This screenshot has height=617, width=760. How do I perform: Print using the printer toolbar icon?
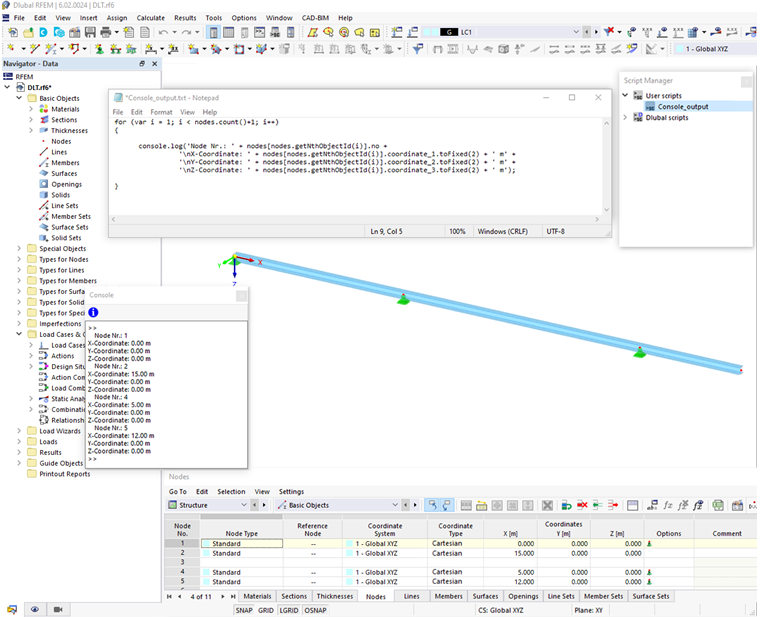click(x=106, y=32)
